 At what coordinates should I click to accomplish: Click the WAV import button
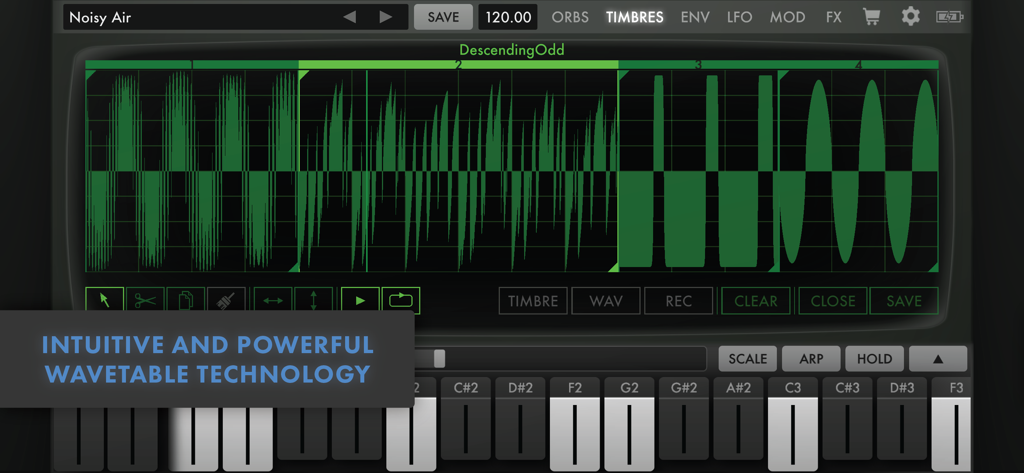coord(606,301)
